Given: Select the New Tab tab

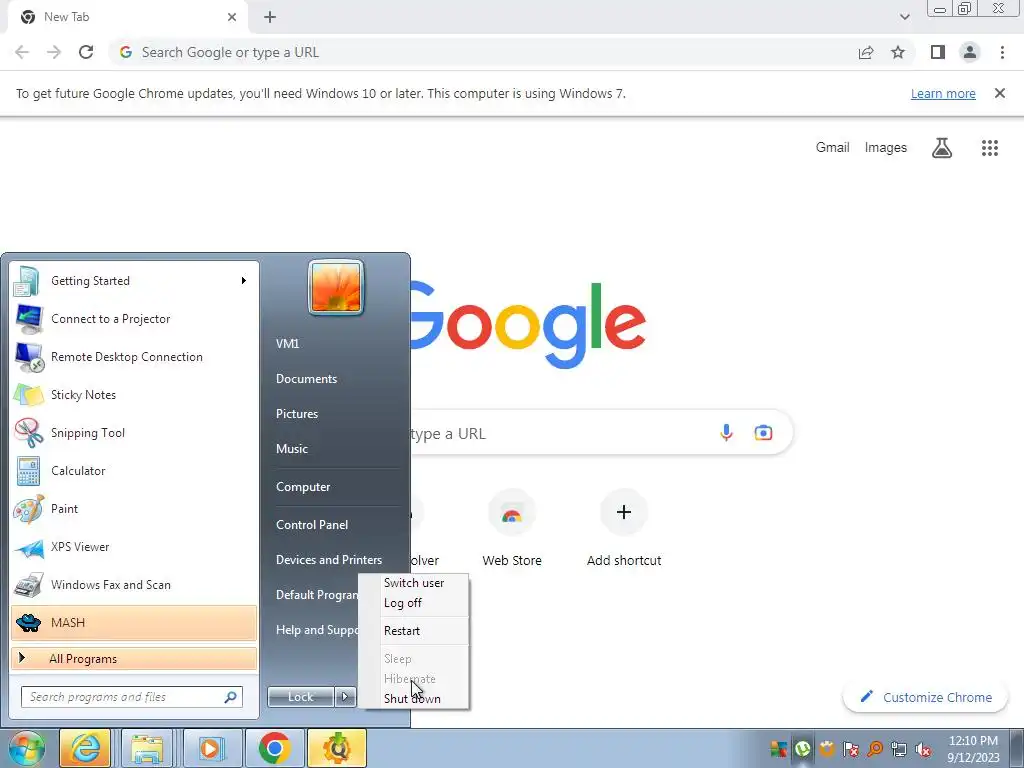Looking at the screenshot, I should click(127, 17).
